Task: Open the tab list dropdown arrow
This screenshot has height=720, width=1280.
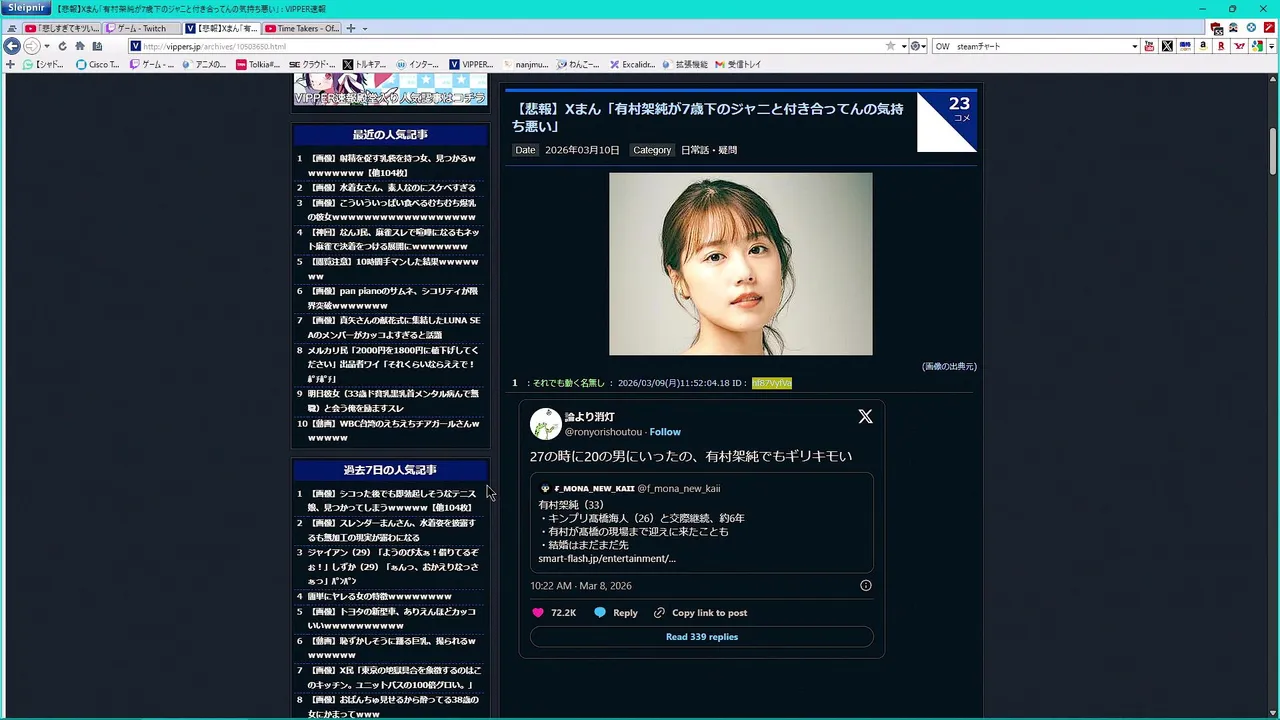Action: [x=365, y=28]
